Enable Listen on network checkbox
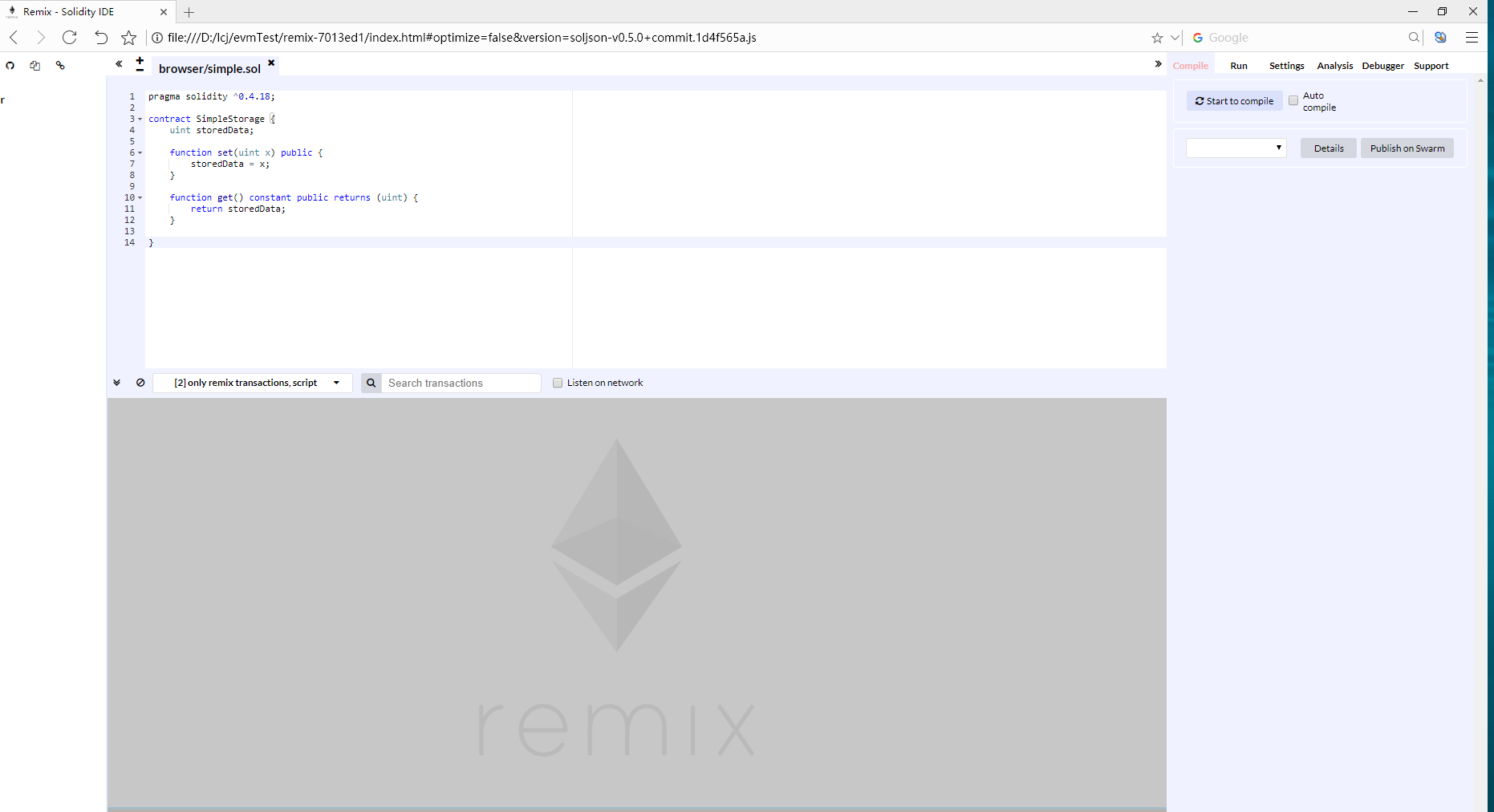Image resolution: width=1494 pixels, height=812 pixels. click(x=558, y=383)
